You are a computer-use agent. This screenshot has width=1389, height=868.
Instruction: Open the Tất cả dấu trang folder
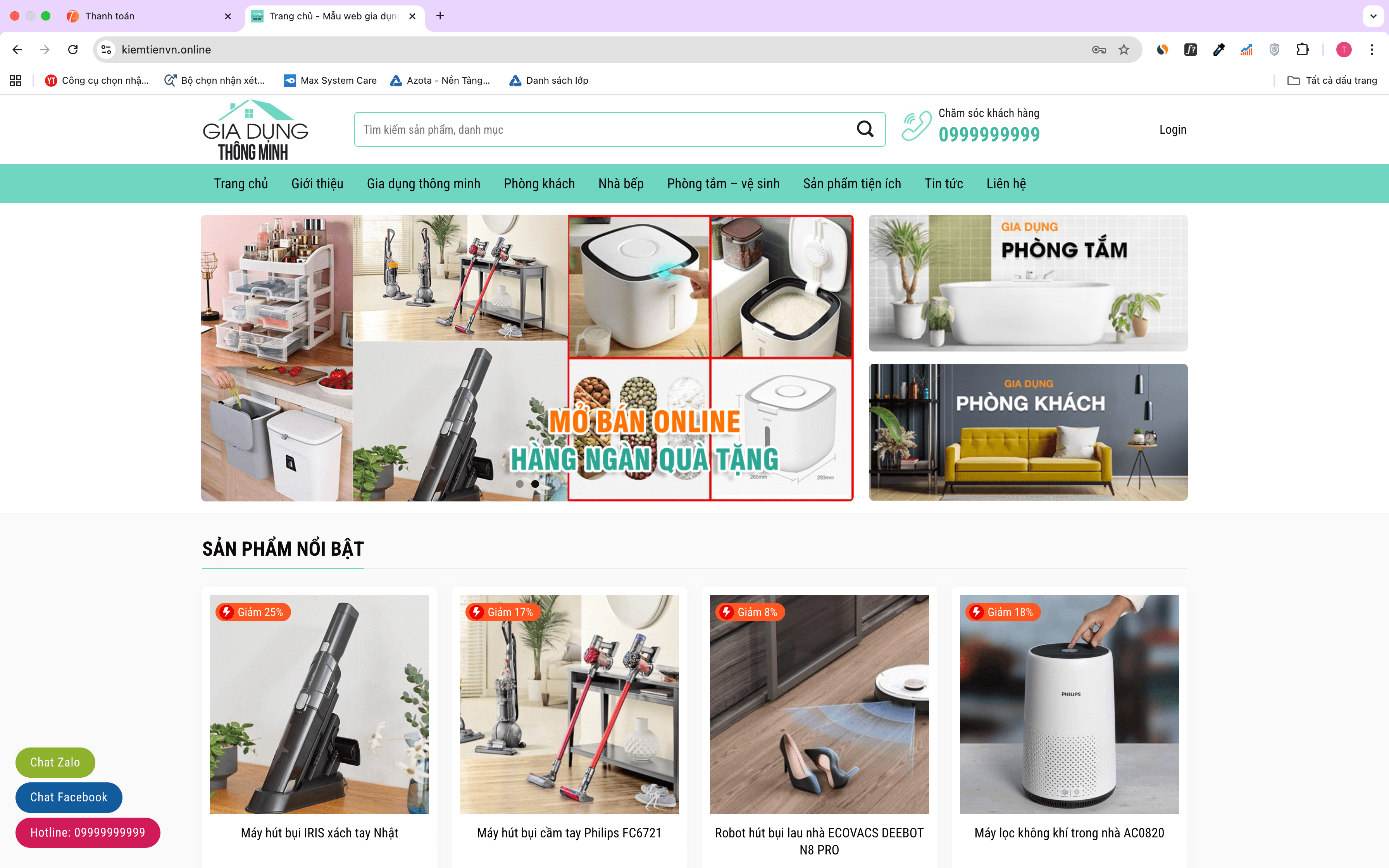1332,80
